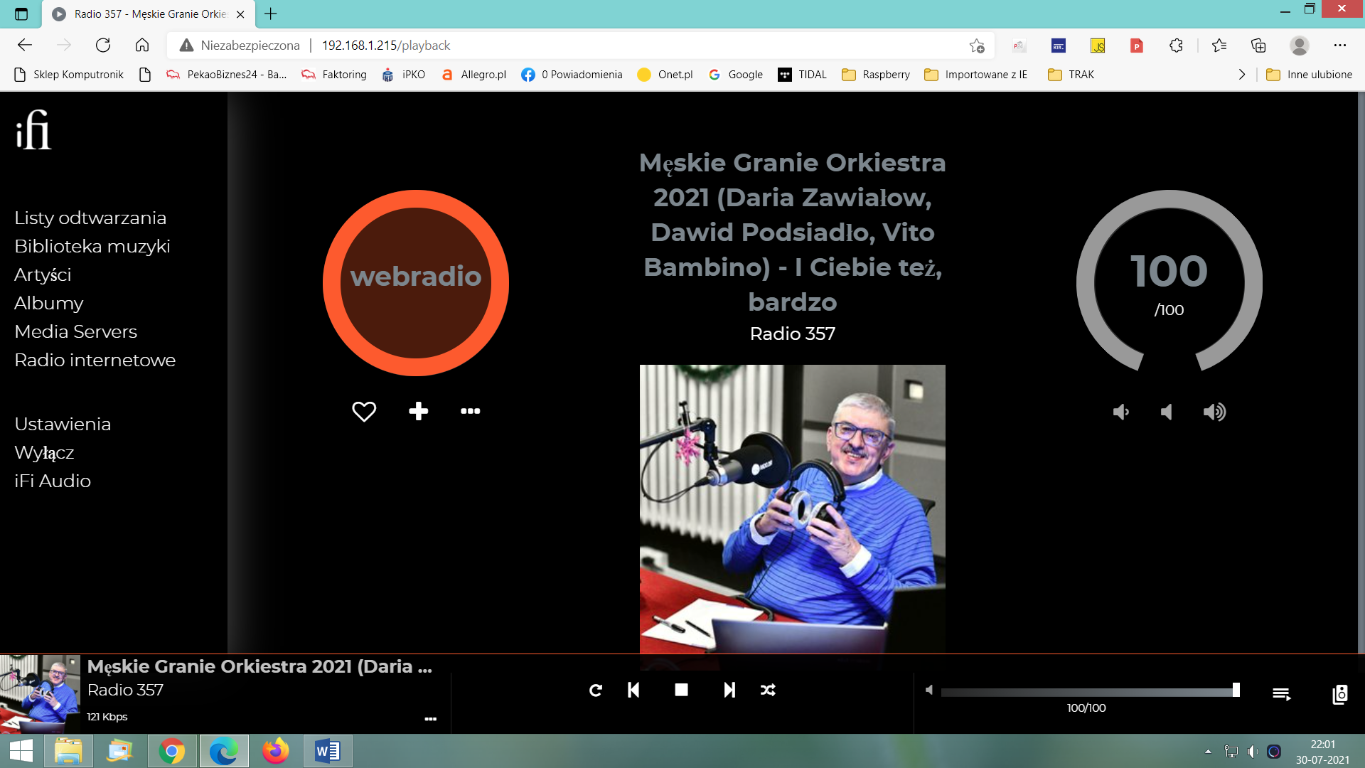Image resolution: width=1365 pixels, height=768 pixels.
Task: Open track options dots in bottom-left player info
Action: [431, 718]
